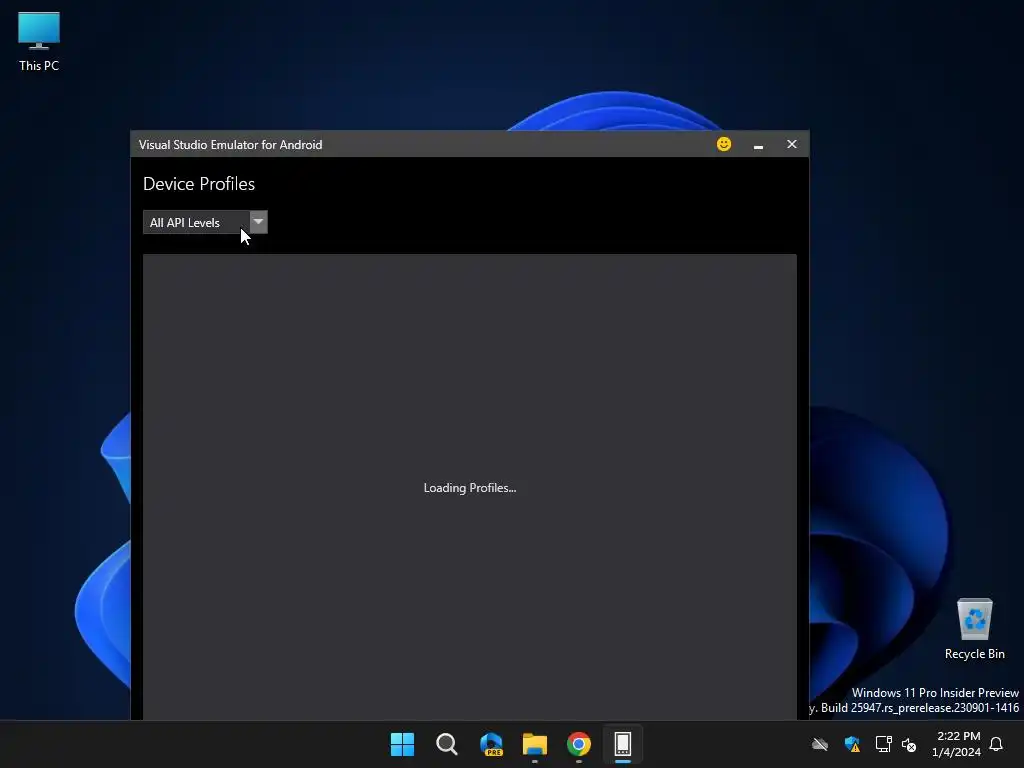
Task: Open the clock and date flyout
Action: tap(956, 744)
